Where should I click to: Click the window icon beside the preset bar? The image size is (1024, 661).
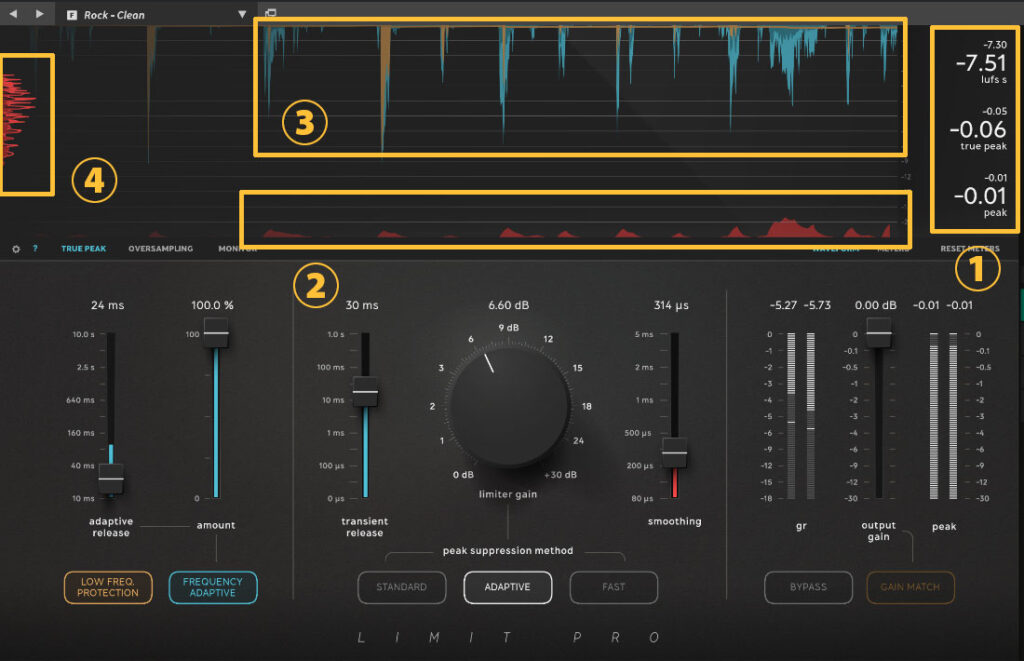pos(271,12)
